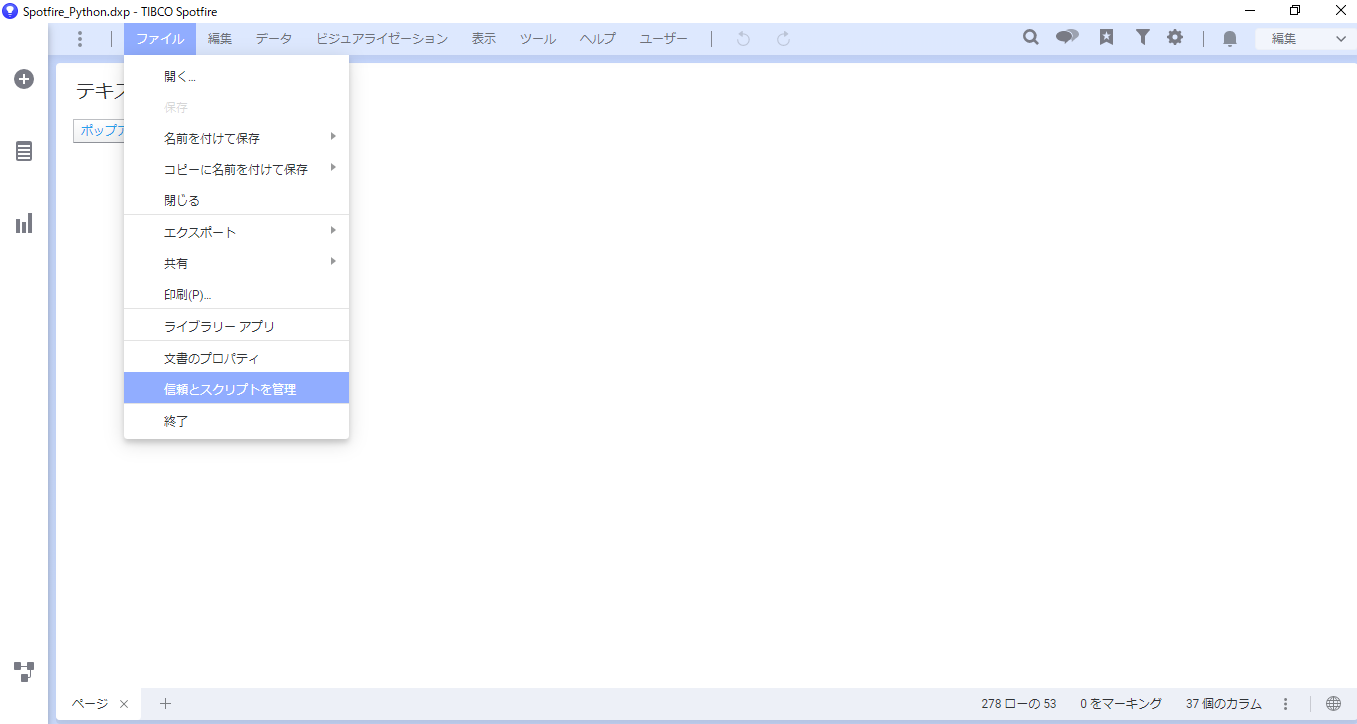This screenshot has height=724, width=1357.
Task: Open the データ menu
Action: [274, 39]
